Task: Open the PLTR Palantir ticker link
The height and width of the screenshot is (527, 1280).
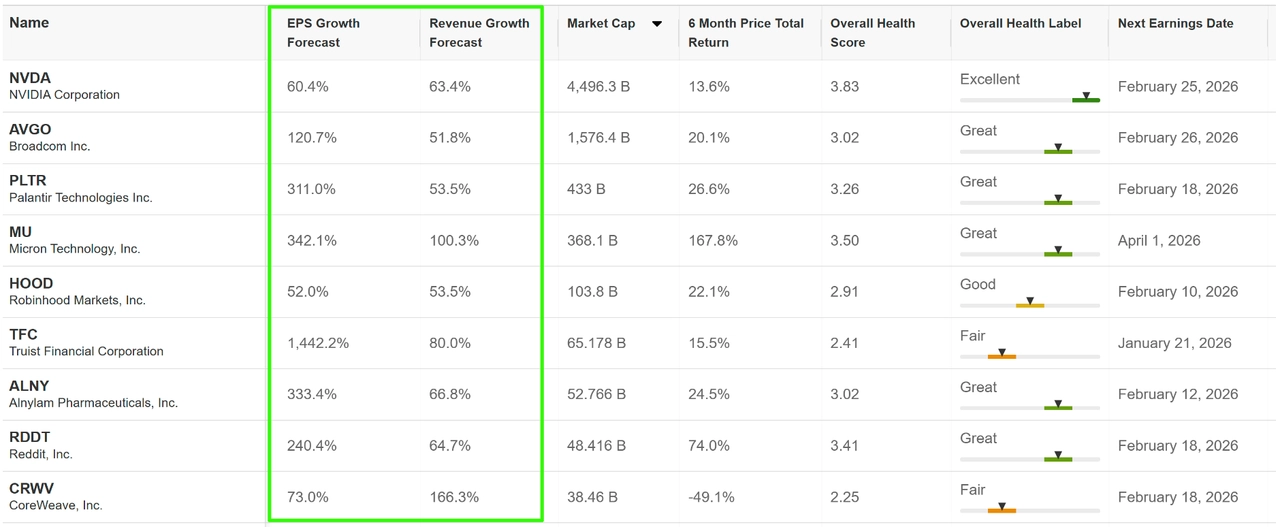Action: pyautogui.click(x=28, y=181)
